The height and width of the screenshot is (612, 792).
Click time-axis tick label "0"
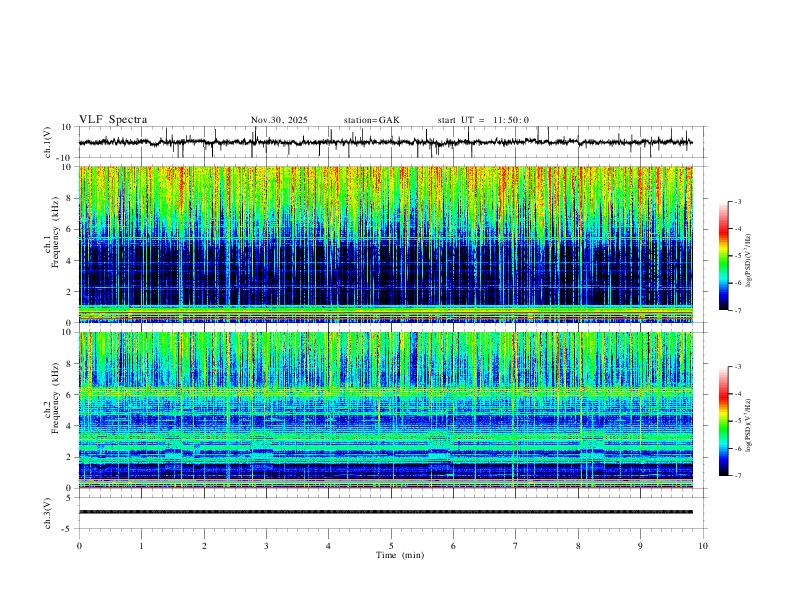(79, 546)
